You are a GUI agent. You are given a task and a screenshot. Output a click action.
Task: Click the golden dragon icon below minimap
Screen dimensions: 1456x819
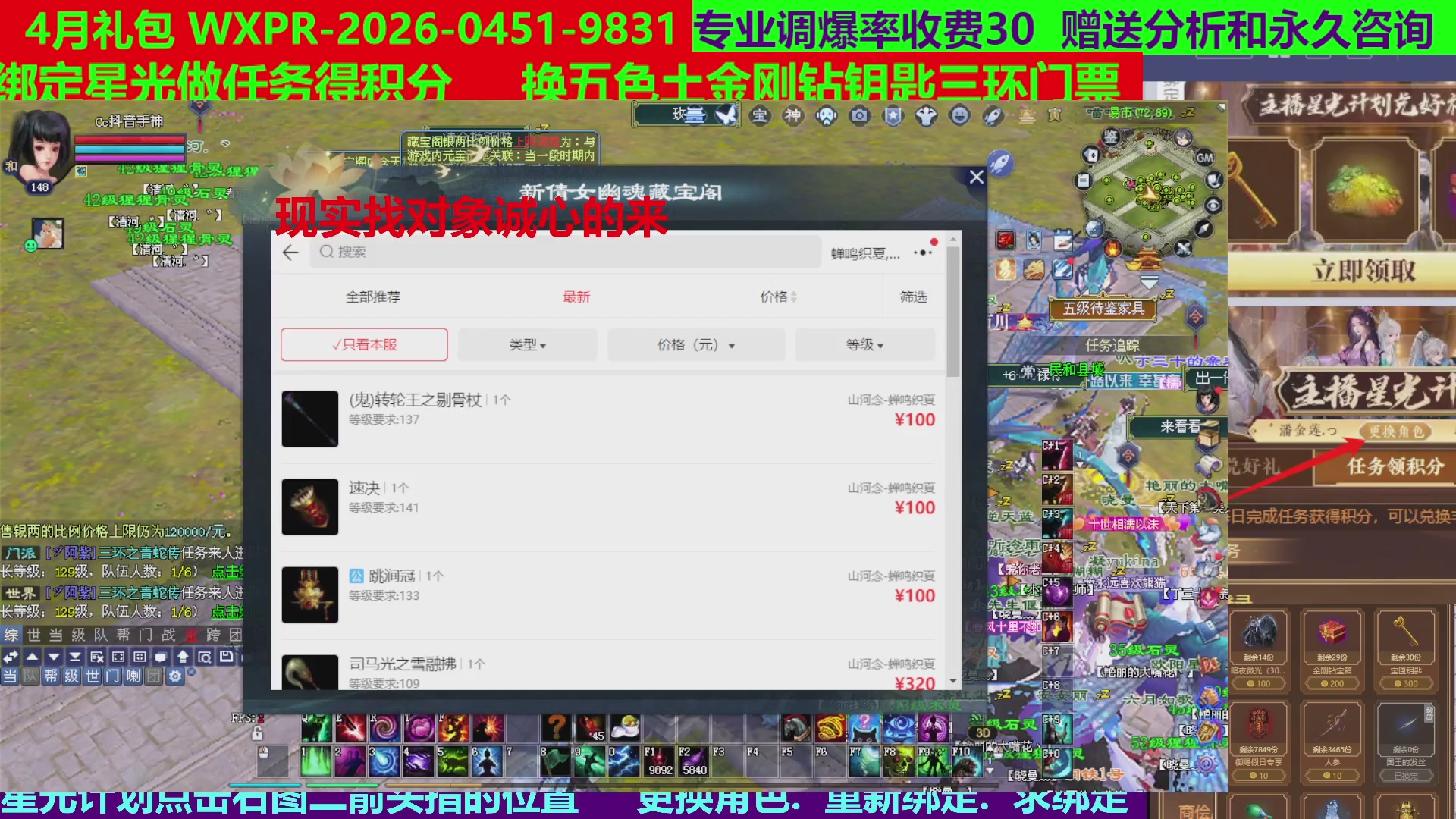tap(1034, 269)
